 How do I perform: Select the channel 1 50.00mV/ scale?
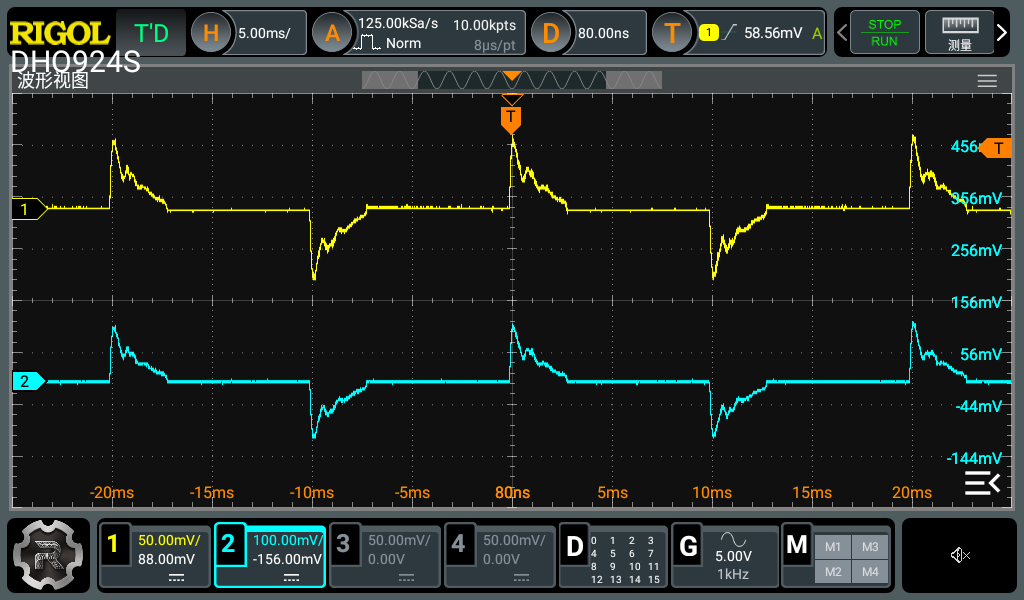(x=169, y=541)
